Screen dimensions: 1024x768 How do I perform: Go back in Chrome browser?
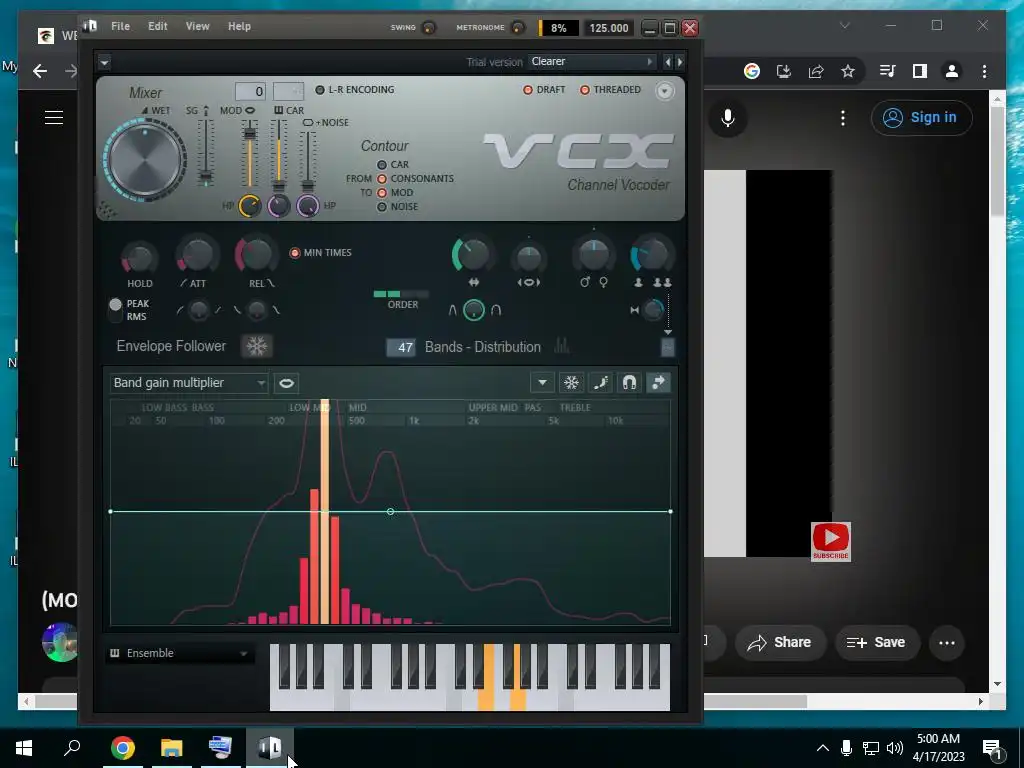point(40,71)
